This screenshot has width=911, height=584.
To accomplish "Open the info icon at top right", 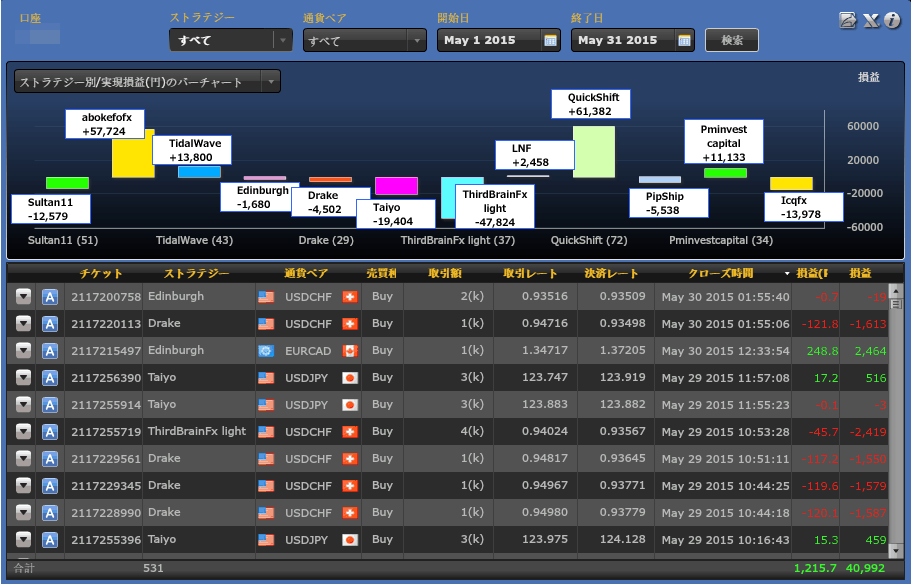I will tap(892, 20).
